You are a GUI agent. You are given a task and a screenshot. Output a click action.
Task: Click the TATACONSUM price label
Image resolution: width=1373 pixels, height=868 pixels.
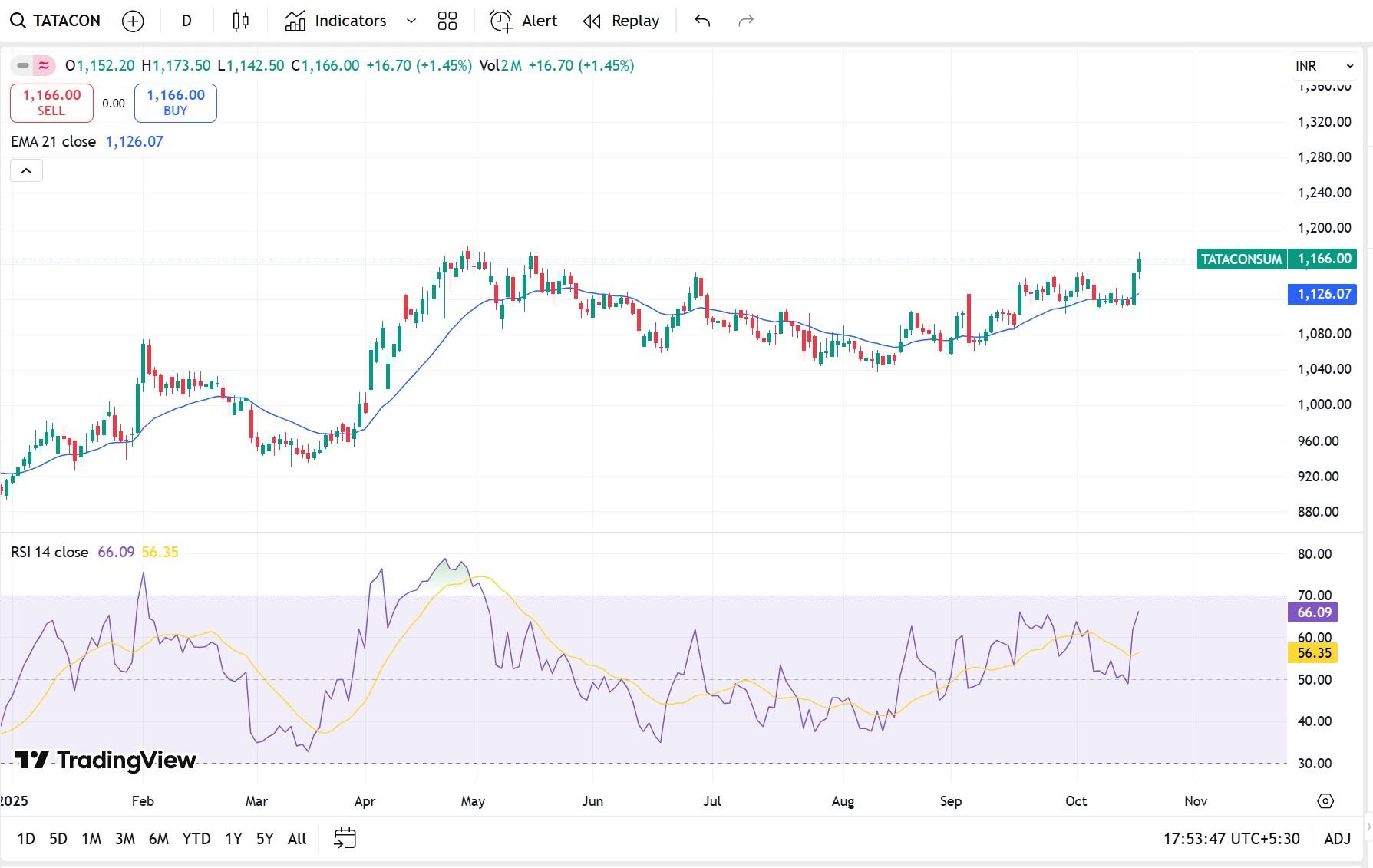click(x=1241, y=259)
